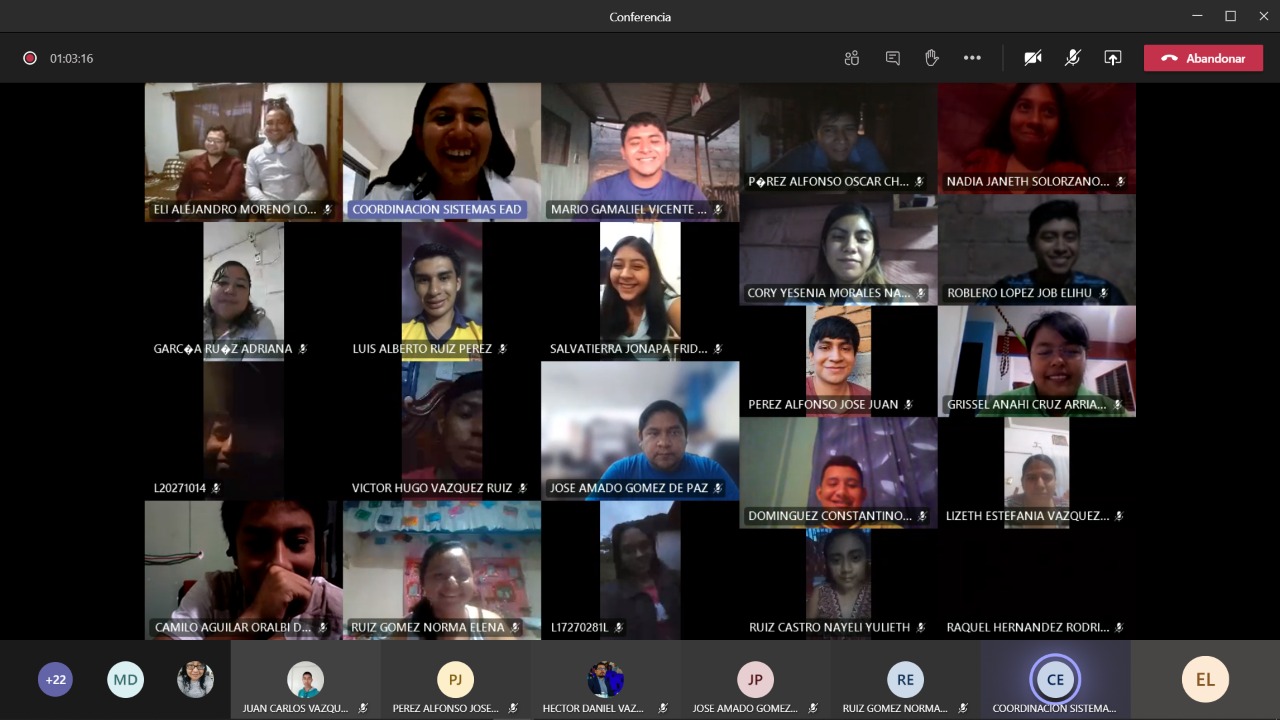
Task: Unmute the microphone
Action: pos(1073,58)
